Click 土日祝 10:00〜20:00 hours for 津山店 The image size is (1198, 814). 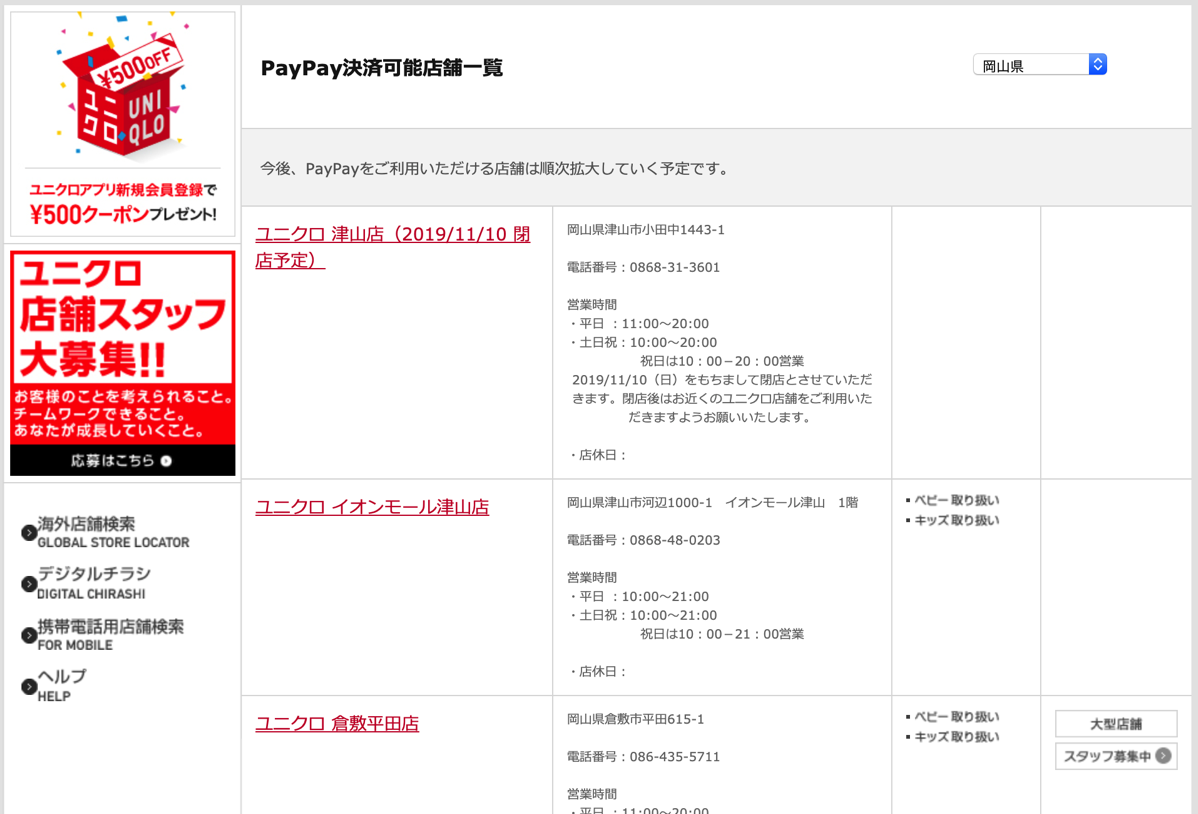click(x=643, y=342)
